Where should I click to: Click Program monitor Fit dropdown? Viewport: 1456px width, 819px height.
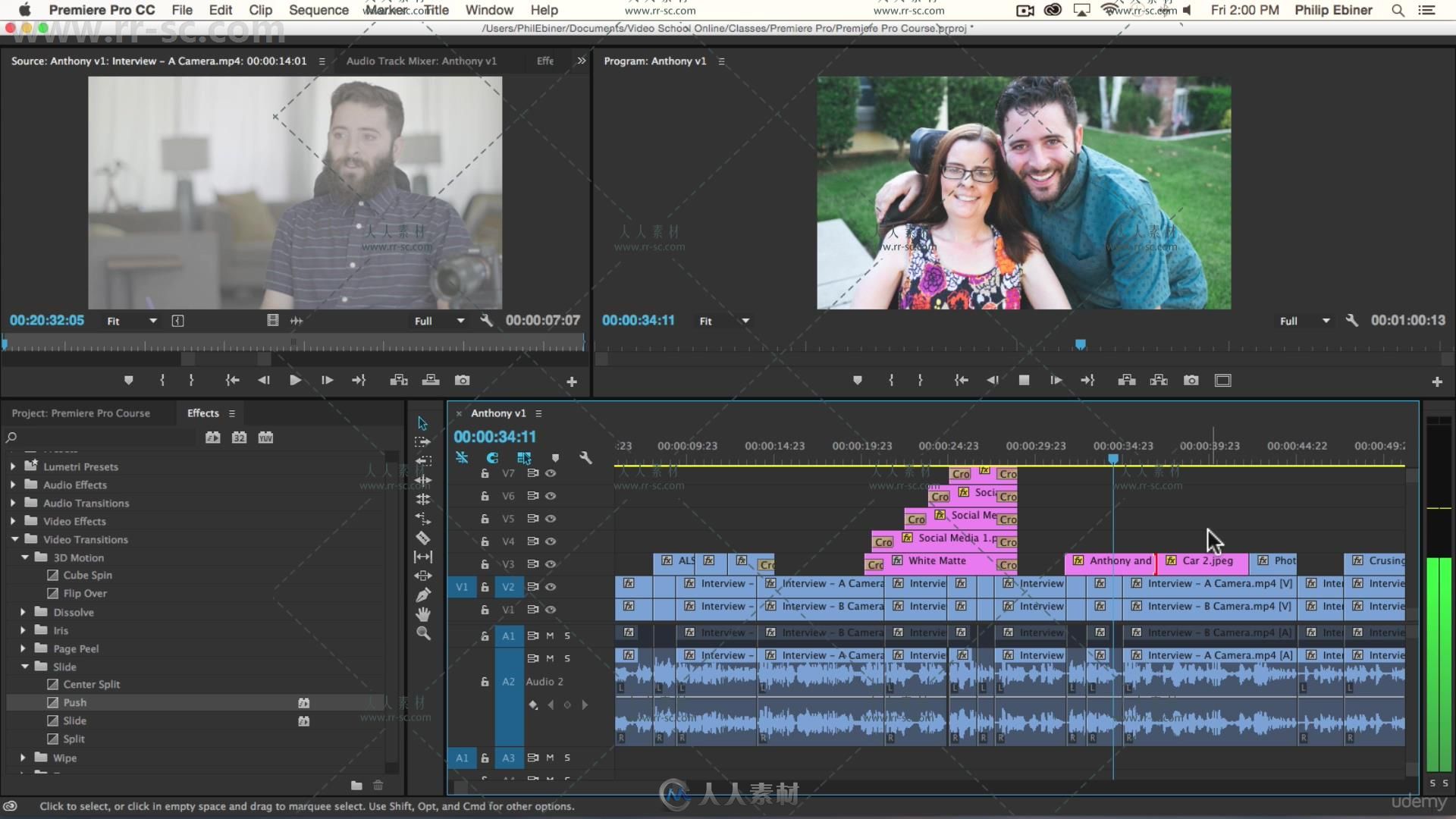coord(721,320)
